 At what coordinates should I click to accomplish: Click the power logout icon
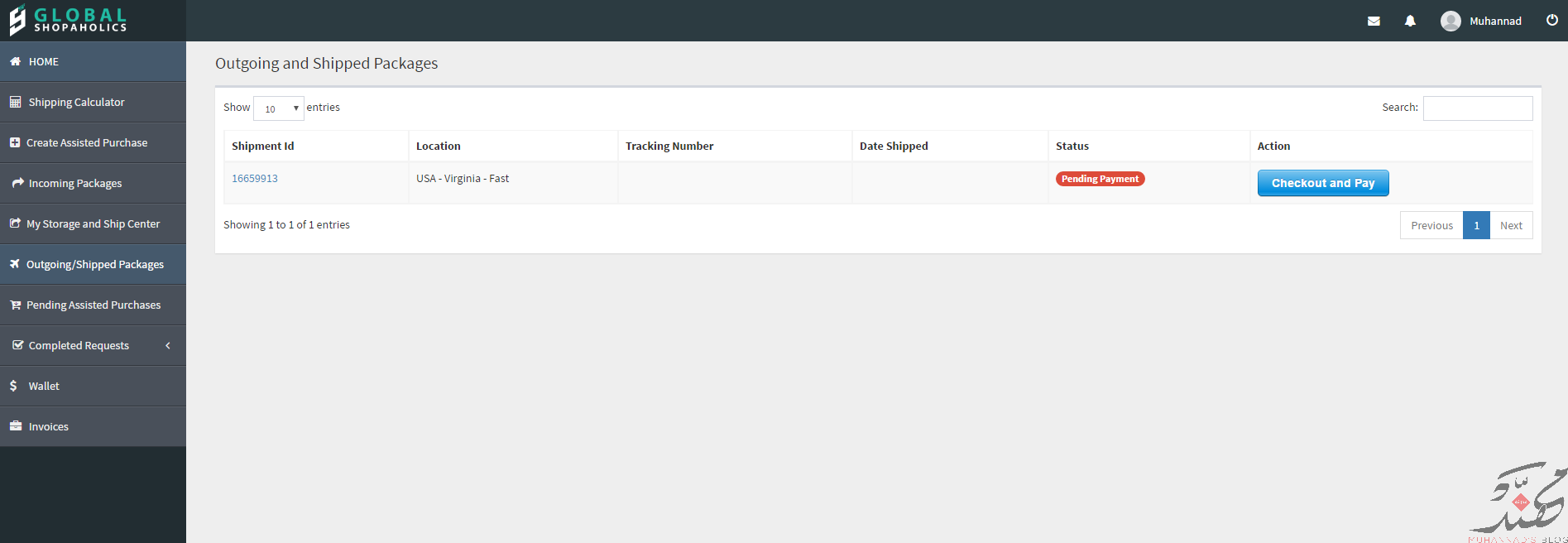(x=1551, y=21)
